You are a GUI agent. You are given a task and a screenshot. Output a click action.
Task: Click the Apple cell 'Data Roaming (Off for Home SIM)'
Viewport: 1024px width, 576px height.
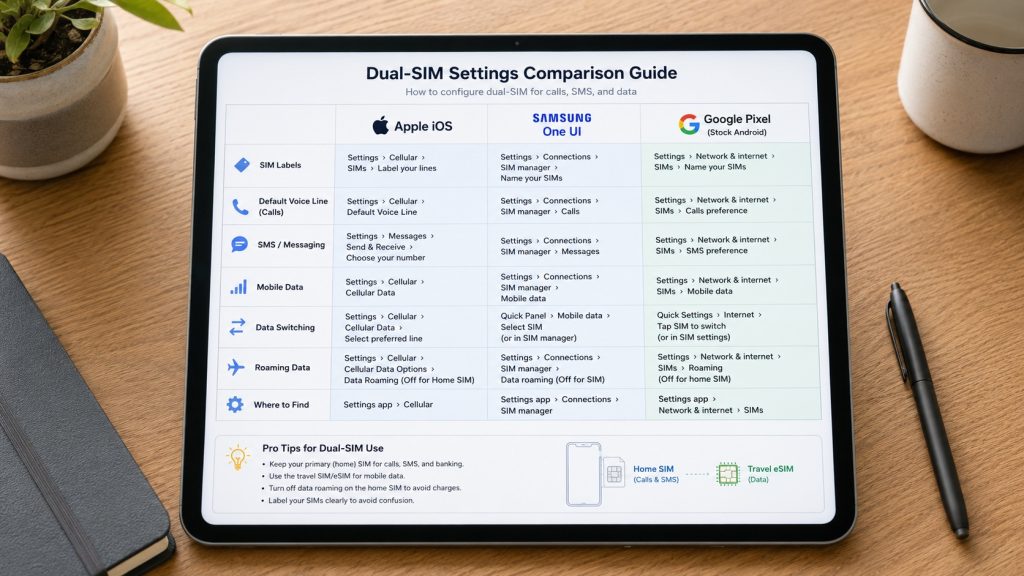(x=409, y=380)
